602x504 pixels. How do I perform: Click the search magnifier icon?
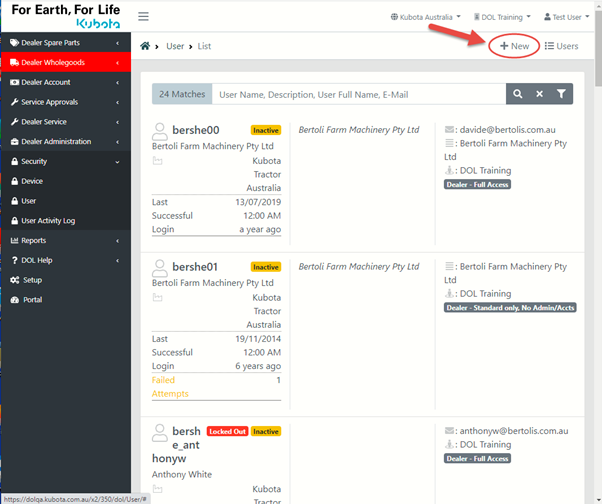[518, 94]
